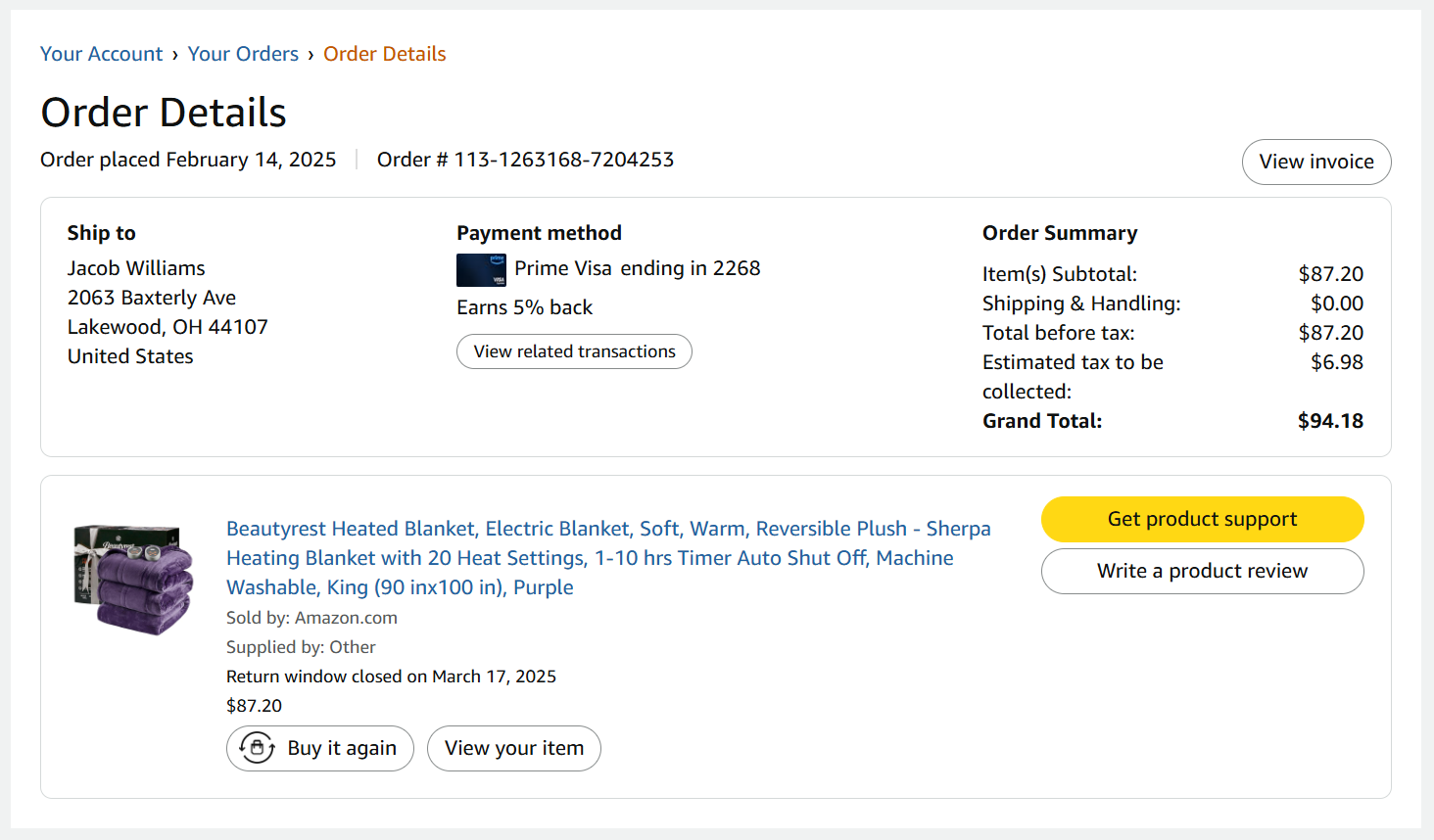This screenshot has width=1434, height=840.
Task: Click the Prime Visa card icon
Action: (481, 270)
